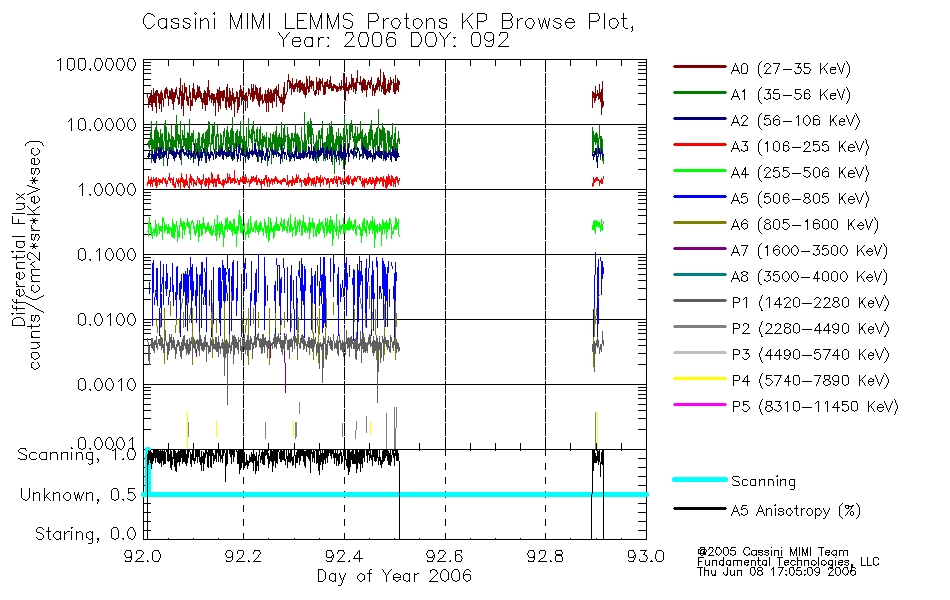Image resolution: width=950 pixels, height=600 pixels.
Task: Click the P1 (1420-2280 KeV) legend label
Action: 810,302
